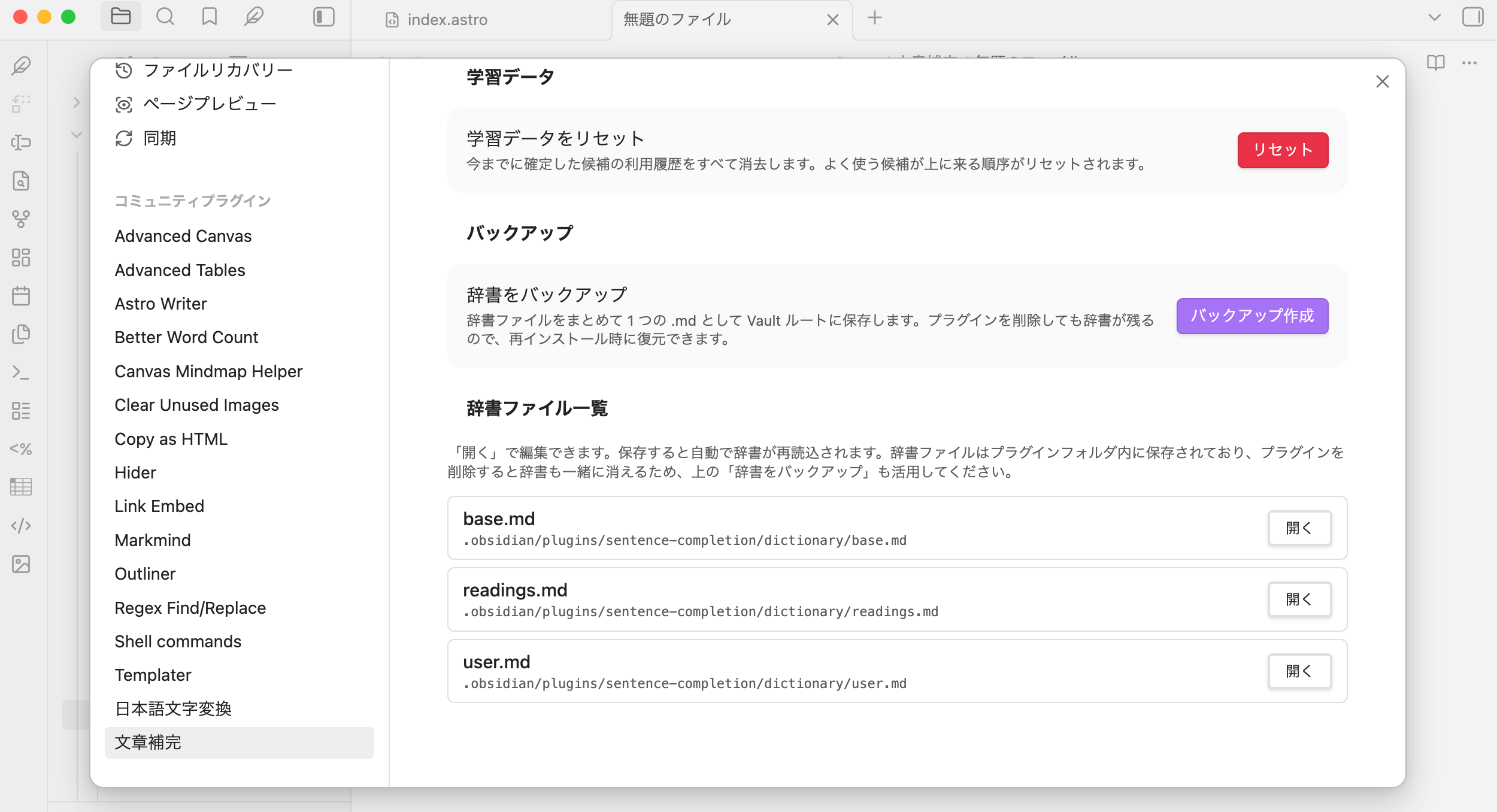This screenshot has height=812, width=1497.
Task: Open Outliner plugin settings
Action: tap(240, 574)
